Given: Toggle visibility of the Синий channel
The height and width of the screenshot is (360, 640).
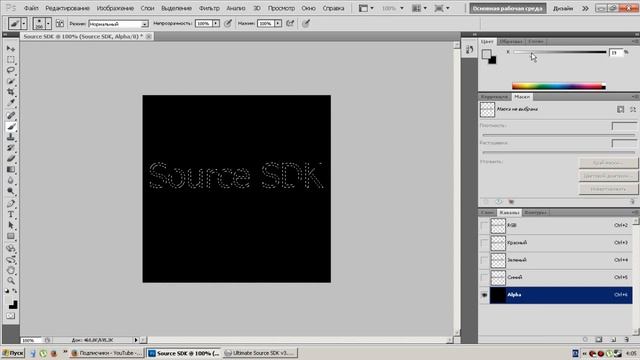Looking at the screenshot, I should 484,278.
